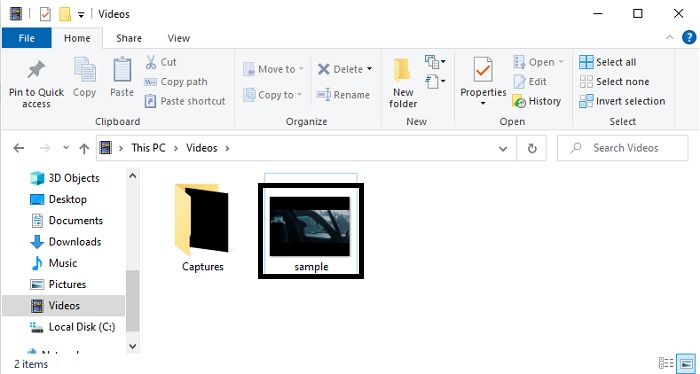The image size is (700, 374).
Task: Open the New item dropdown icon
Action: (435, 61)
